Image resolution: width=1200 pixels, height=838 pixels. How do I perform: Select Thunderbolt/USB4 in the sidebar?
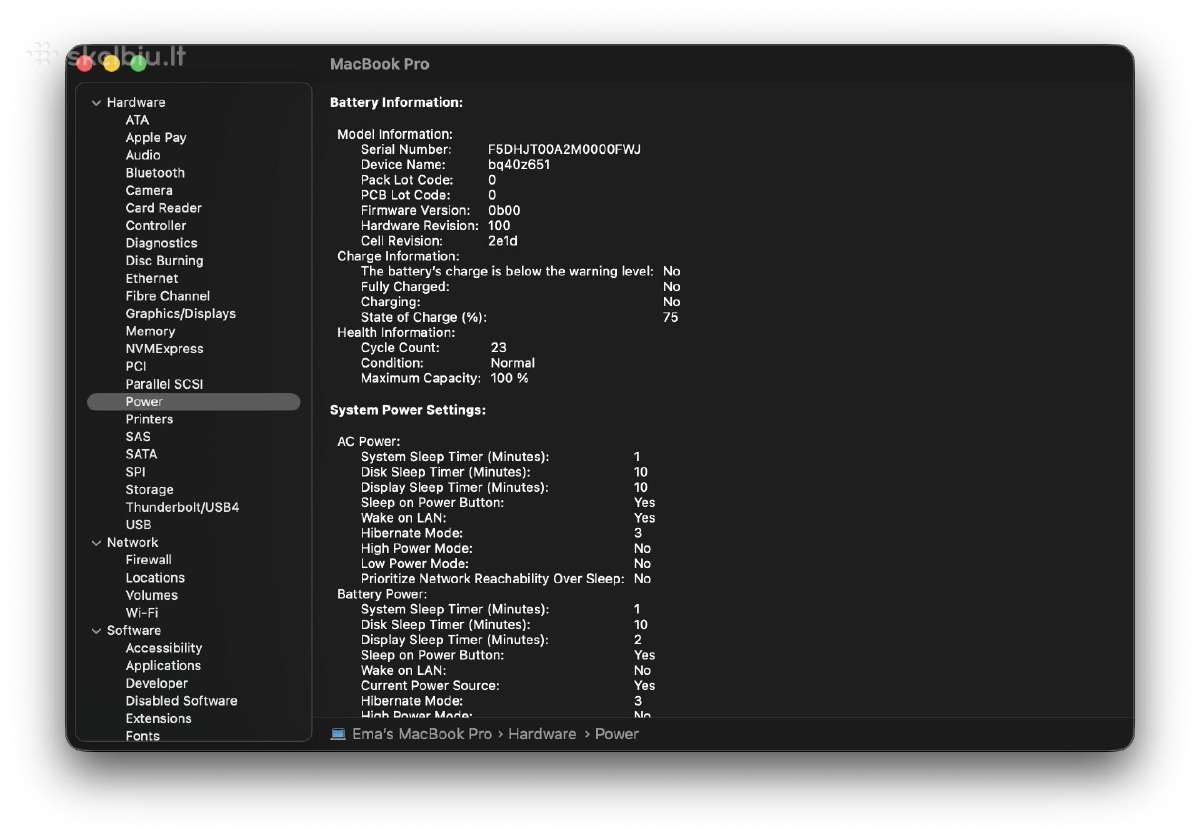pos(182,507)
